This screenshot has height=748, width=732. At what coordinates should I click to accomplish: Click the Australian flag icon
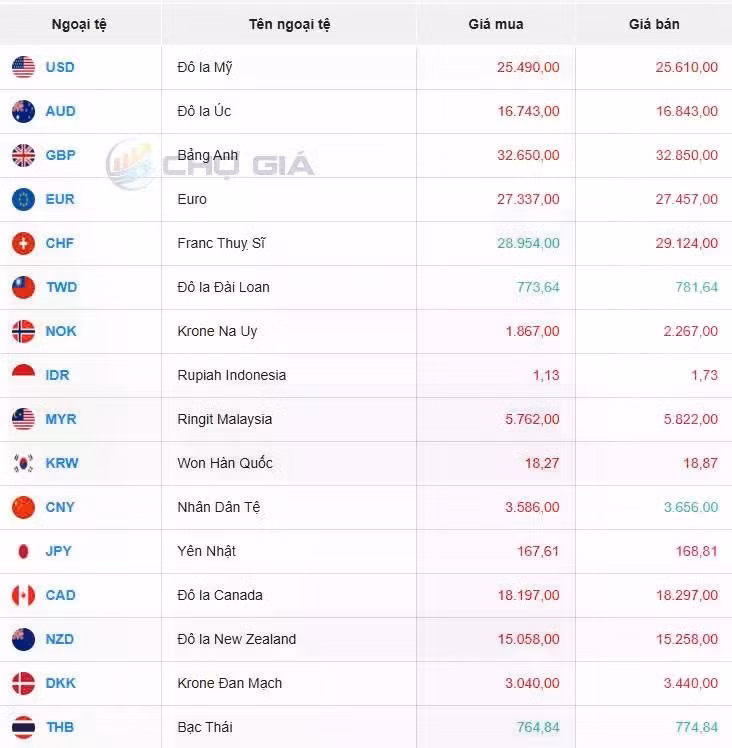click(x=23, y=111)
